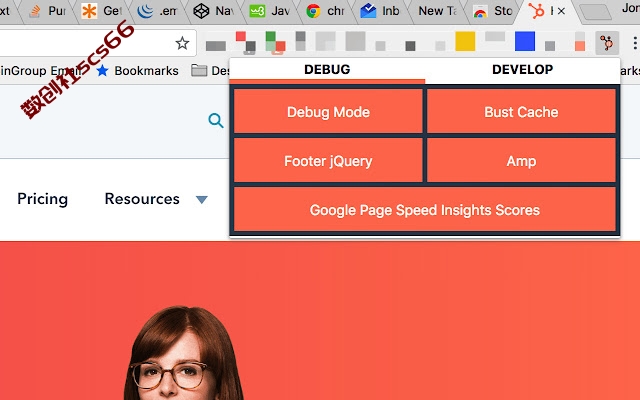Click the woman with glasses hero image

[183, 353]
